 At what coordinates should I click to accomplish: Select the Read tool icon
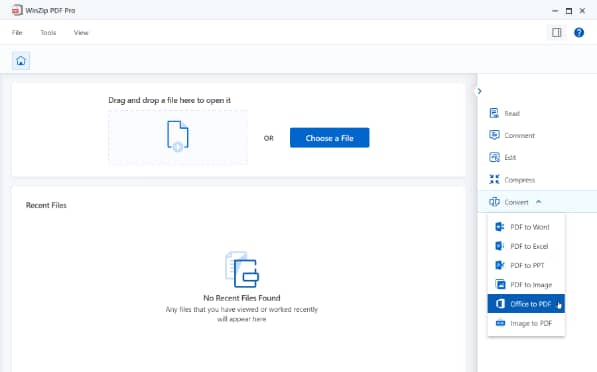pyautogui.click(x=494, y=113)
